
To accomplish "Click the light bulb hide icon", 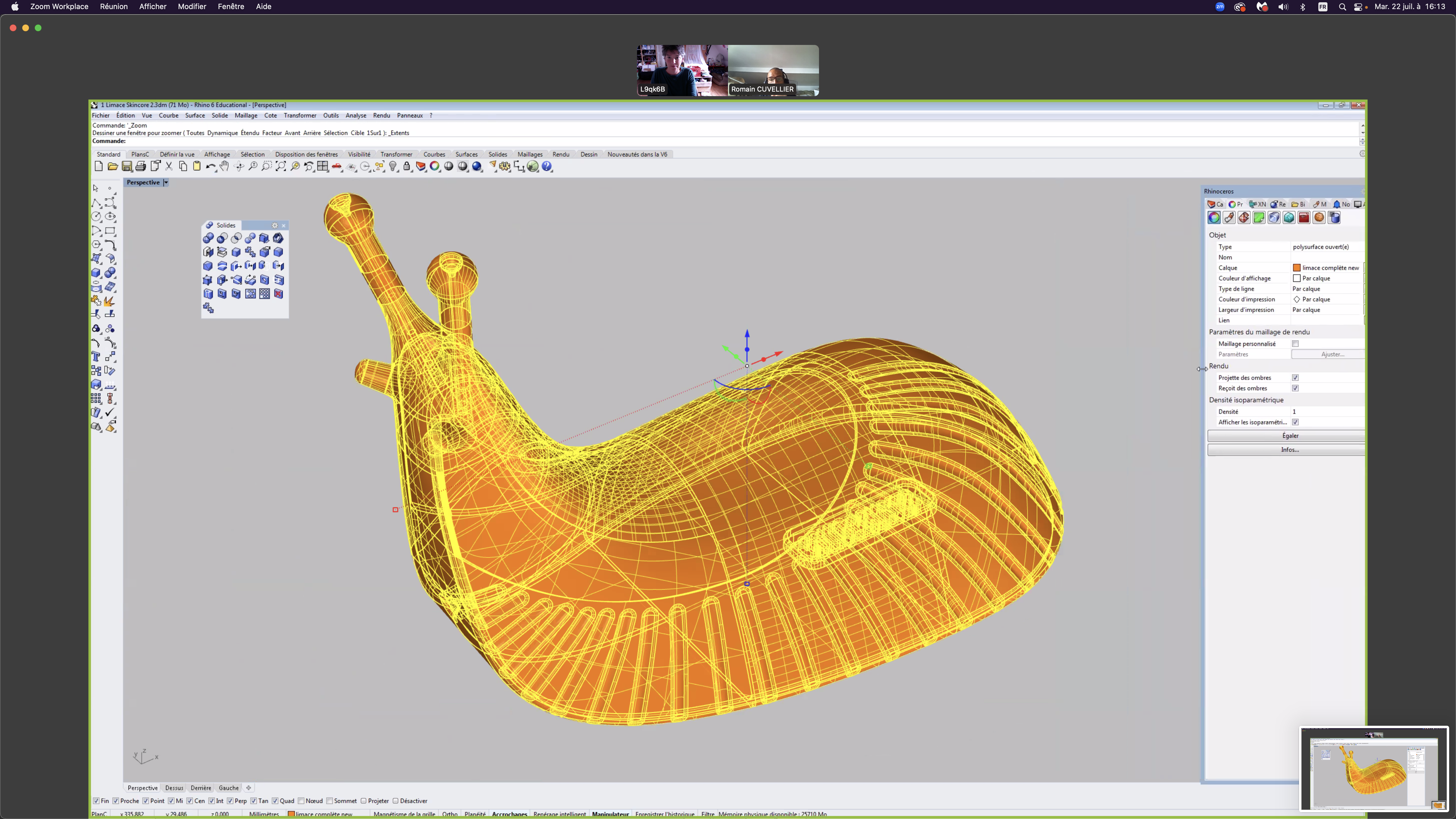I will [393, 166].
